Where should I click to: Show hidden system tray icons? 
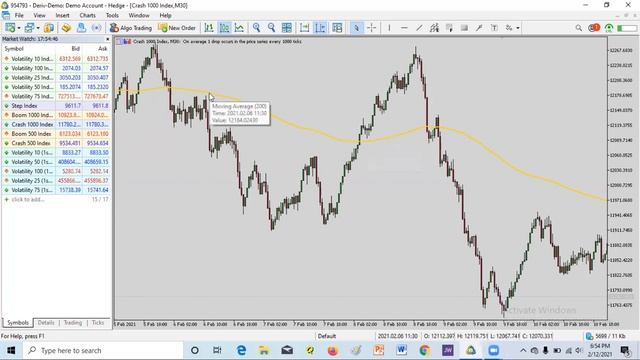click(523, 350)
